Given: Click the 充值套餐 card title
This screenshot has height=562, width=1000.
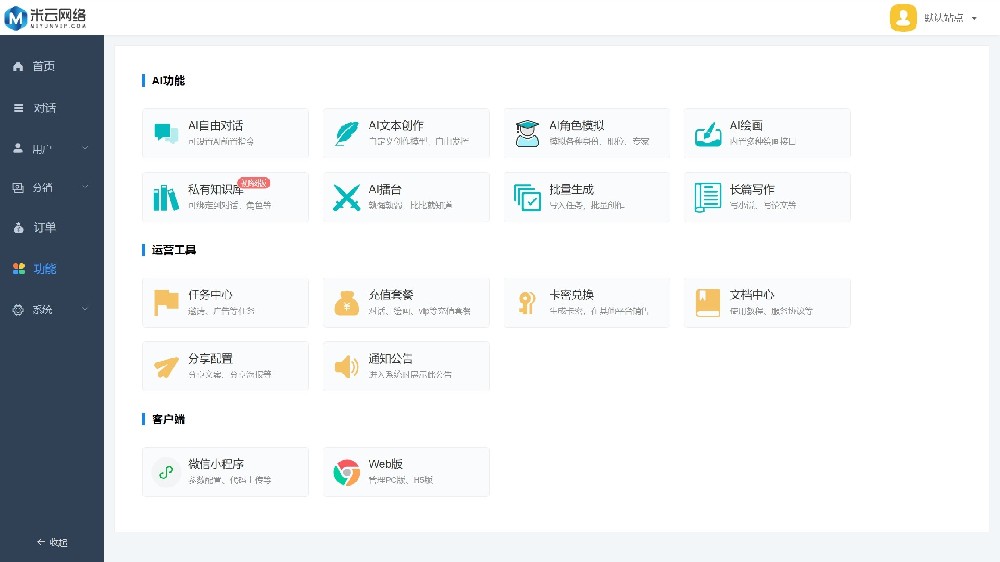Looking at the screenshot, I should [x=391, y=295].
